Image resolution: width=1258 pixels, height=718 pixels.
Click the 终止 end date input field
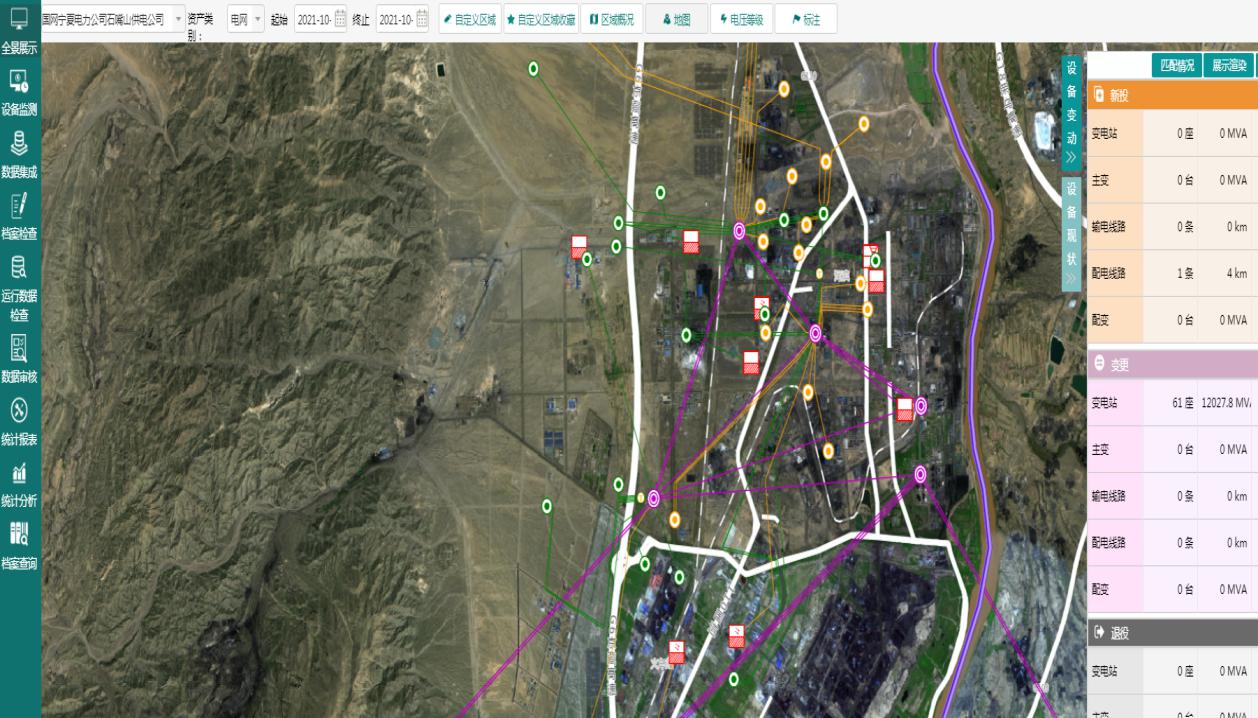point(395,19)
